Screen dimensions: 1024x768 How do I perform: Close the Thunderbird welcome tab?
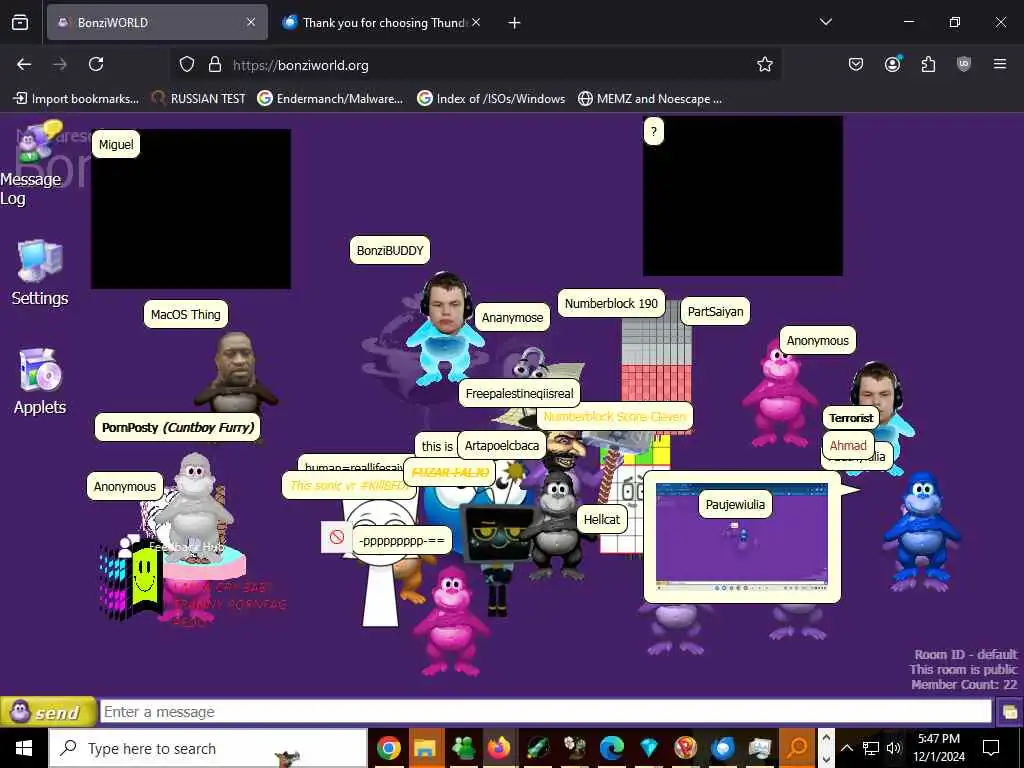tap(476, 22)
